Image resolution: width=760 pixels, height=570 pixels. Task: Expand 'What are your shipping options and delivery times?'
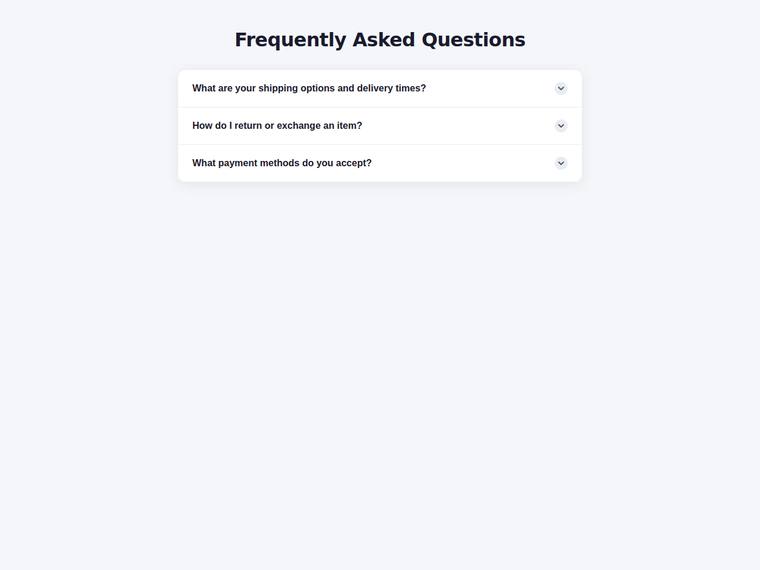(380, 88)
